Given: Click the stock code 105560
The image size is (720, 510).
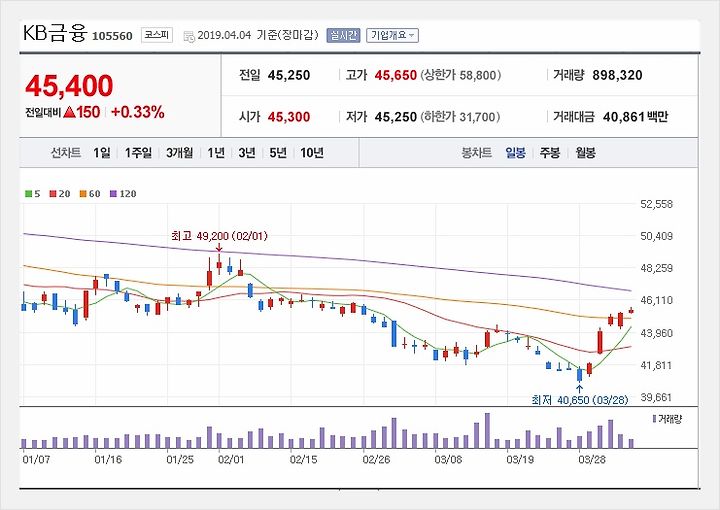Looking at the screenshot, I should click(112, 36).
